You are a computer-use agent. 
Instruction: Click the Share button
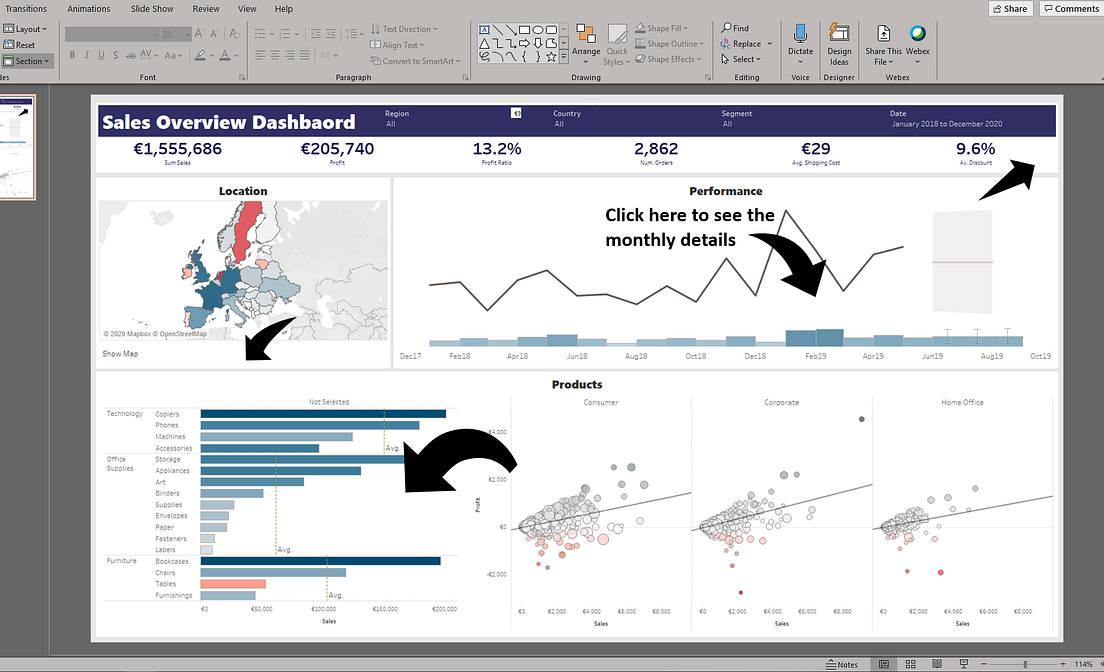tap(1010, 8)
